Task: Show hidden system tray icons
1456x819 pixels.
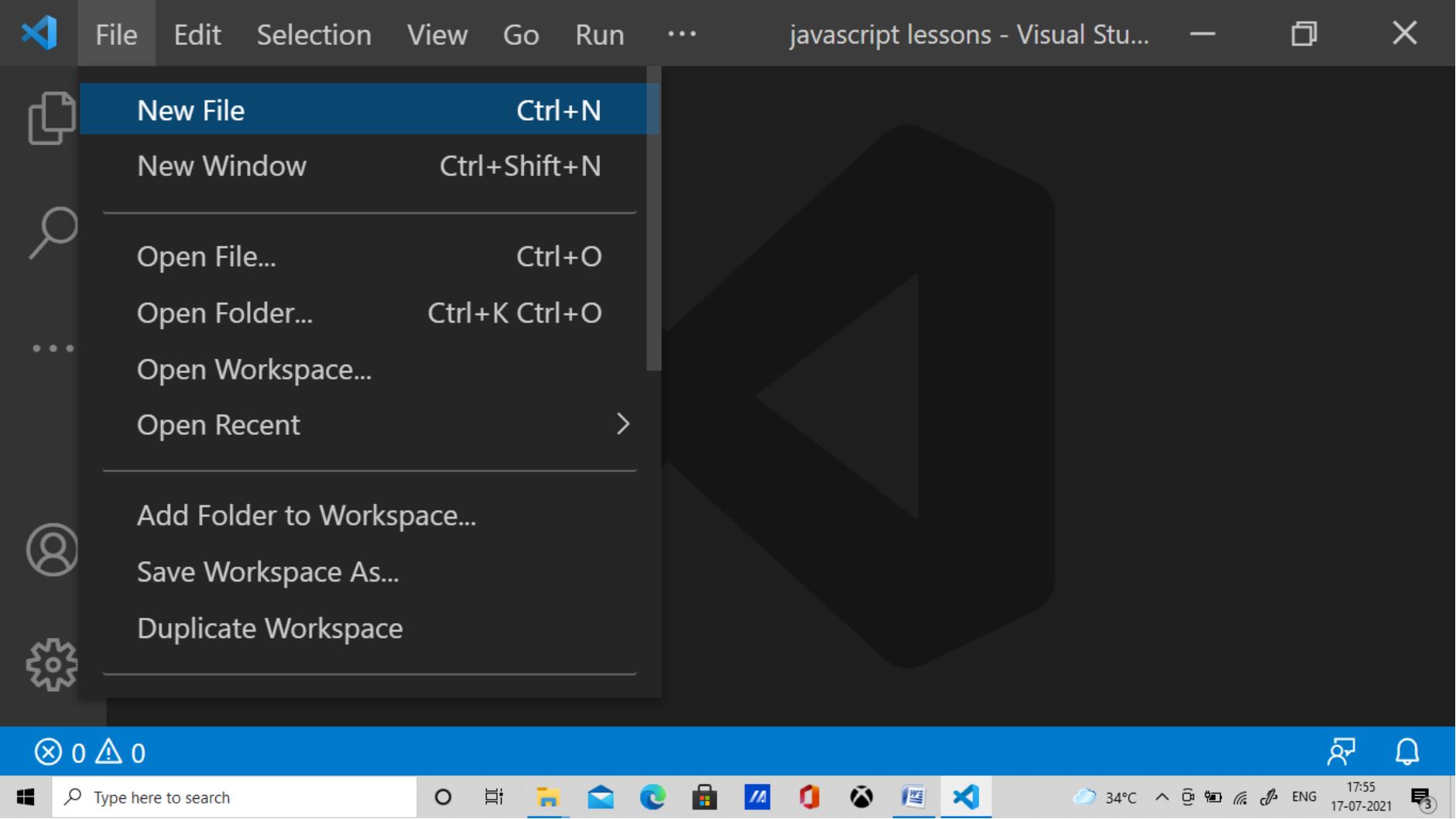Action: point(1162,797)
